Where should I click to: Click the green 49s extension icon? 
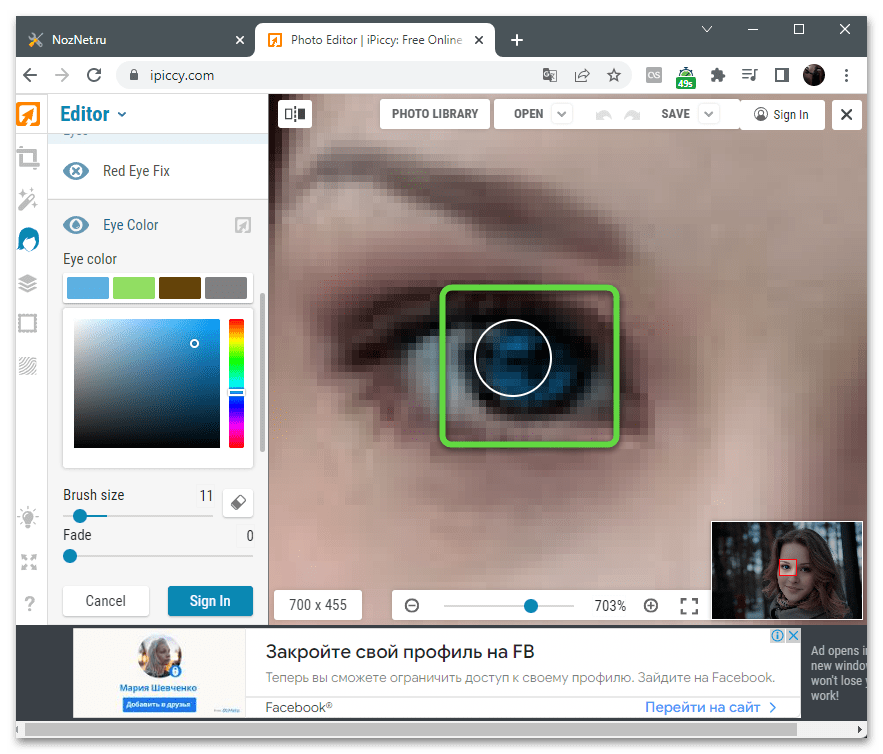(x=685, y=77)
